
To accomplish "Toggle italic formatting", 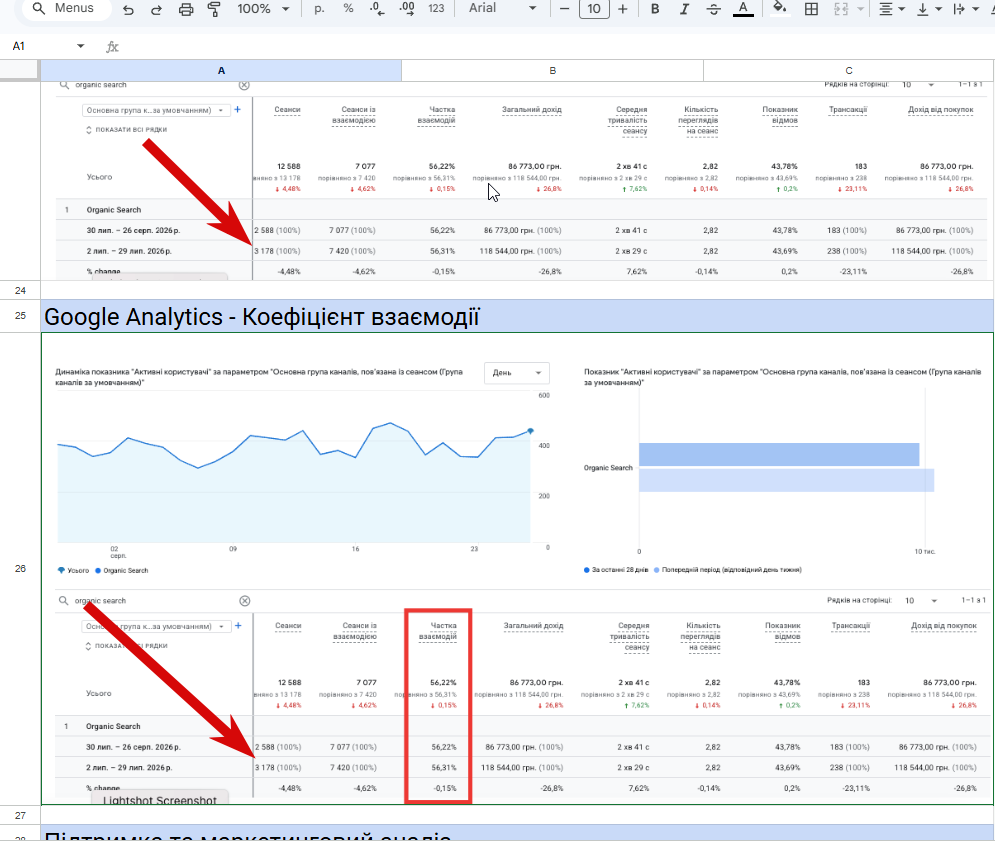I will click(x=684, y=9).
